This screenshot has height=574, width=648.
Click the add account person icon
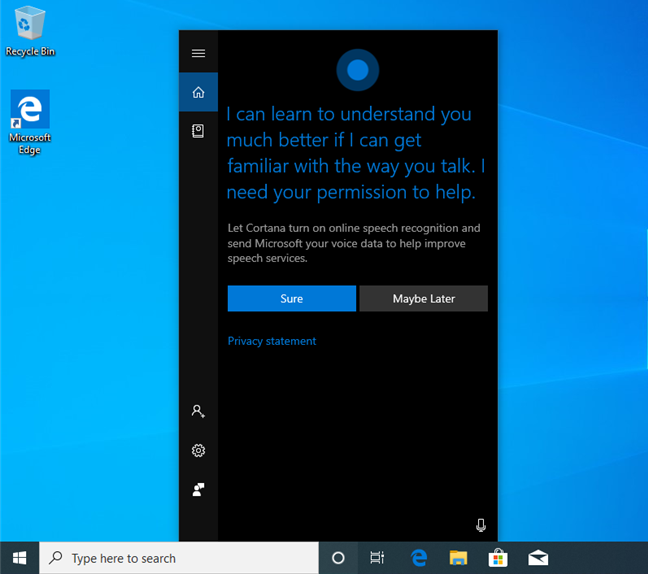coord(198,411)
